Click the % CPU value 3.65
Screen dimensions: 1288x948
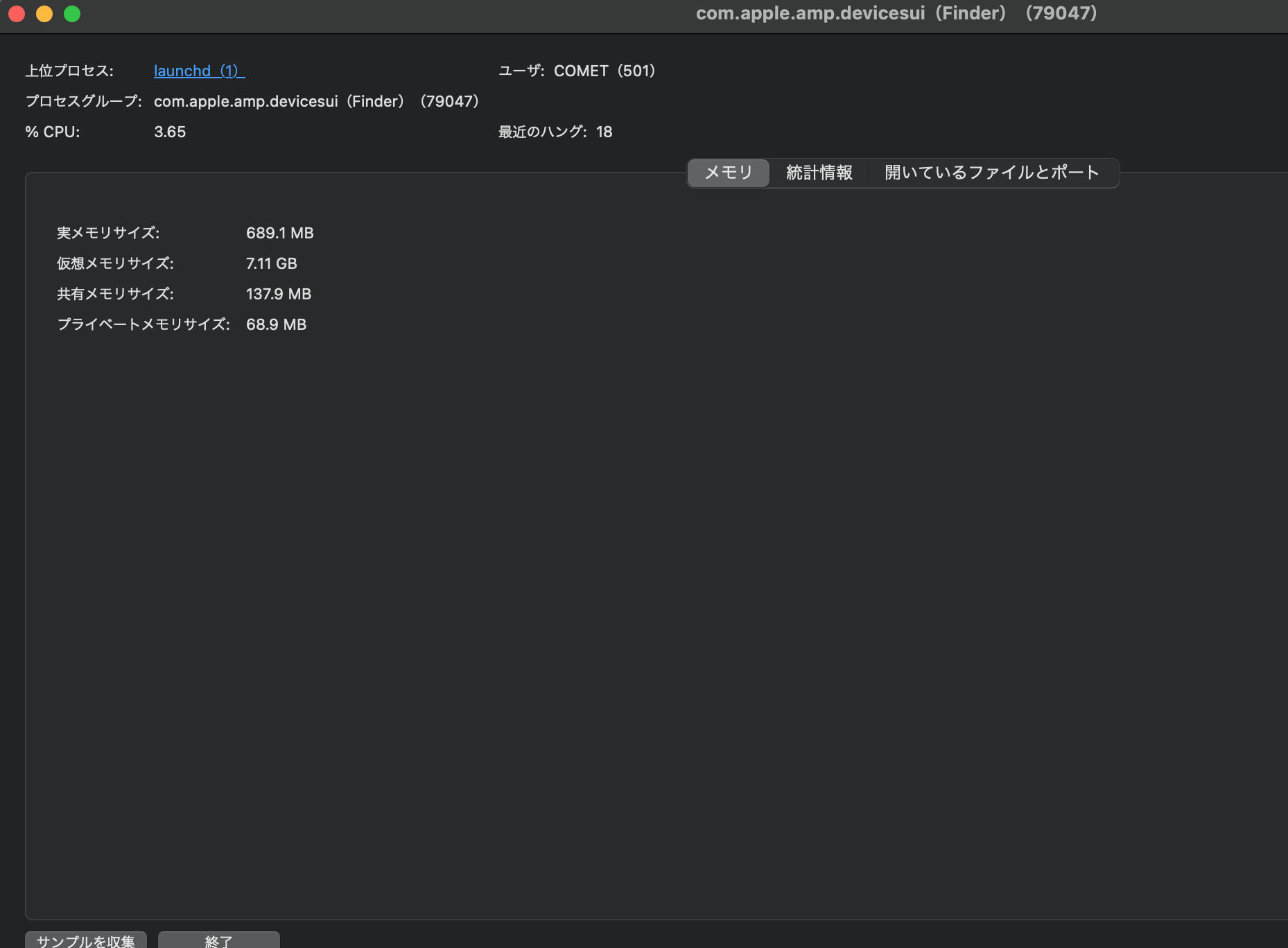[x=170, y=132]
